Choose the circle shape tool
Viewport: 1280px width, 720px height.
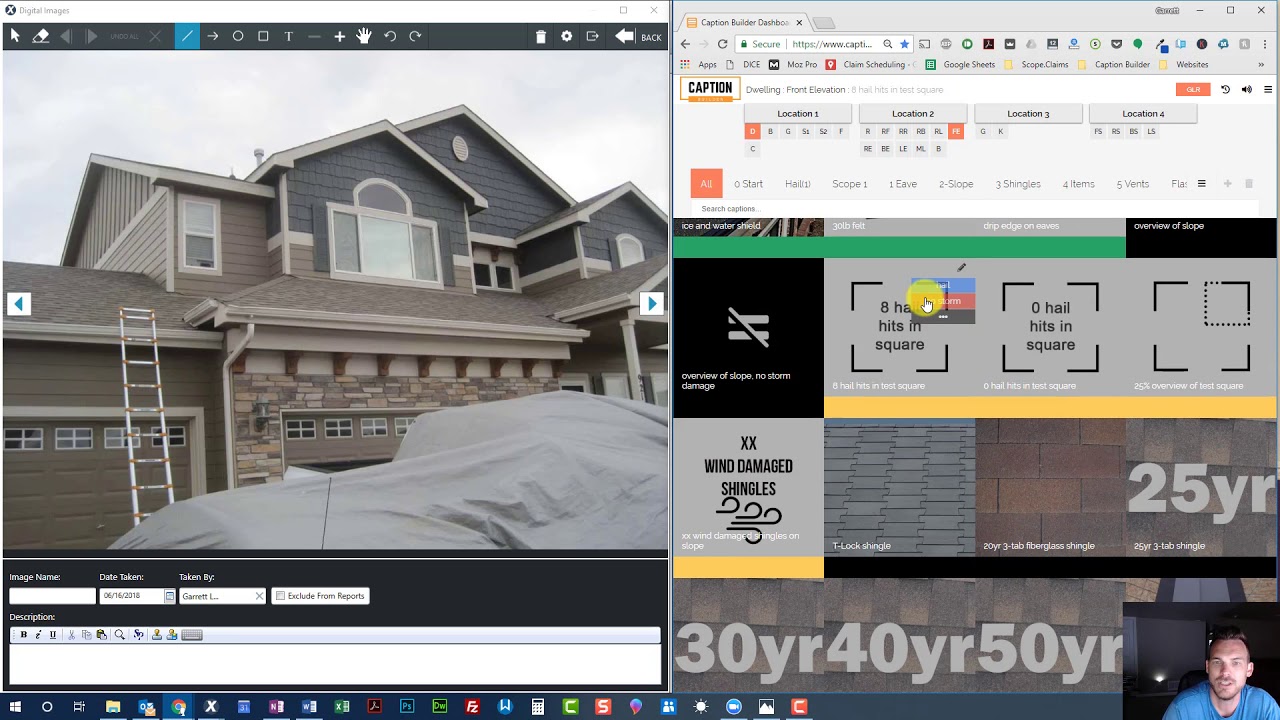point(238,36)
